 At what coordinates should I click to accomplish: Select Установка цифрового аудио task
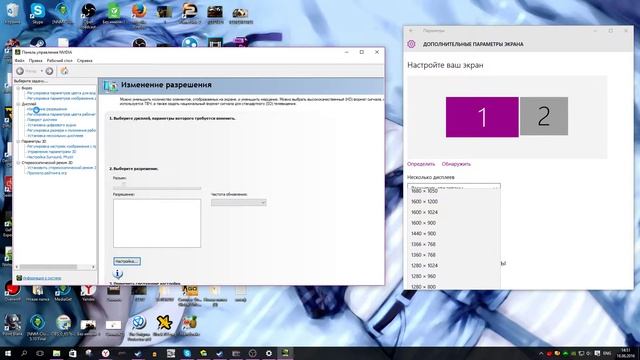(51, 125)
